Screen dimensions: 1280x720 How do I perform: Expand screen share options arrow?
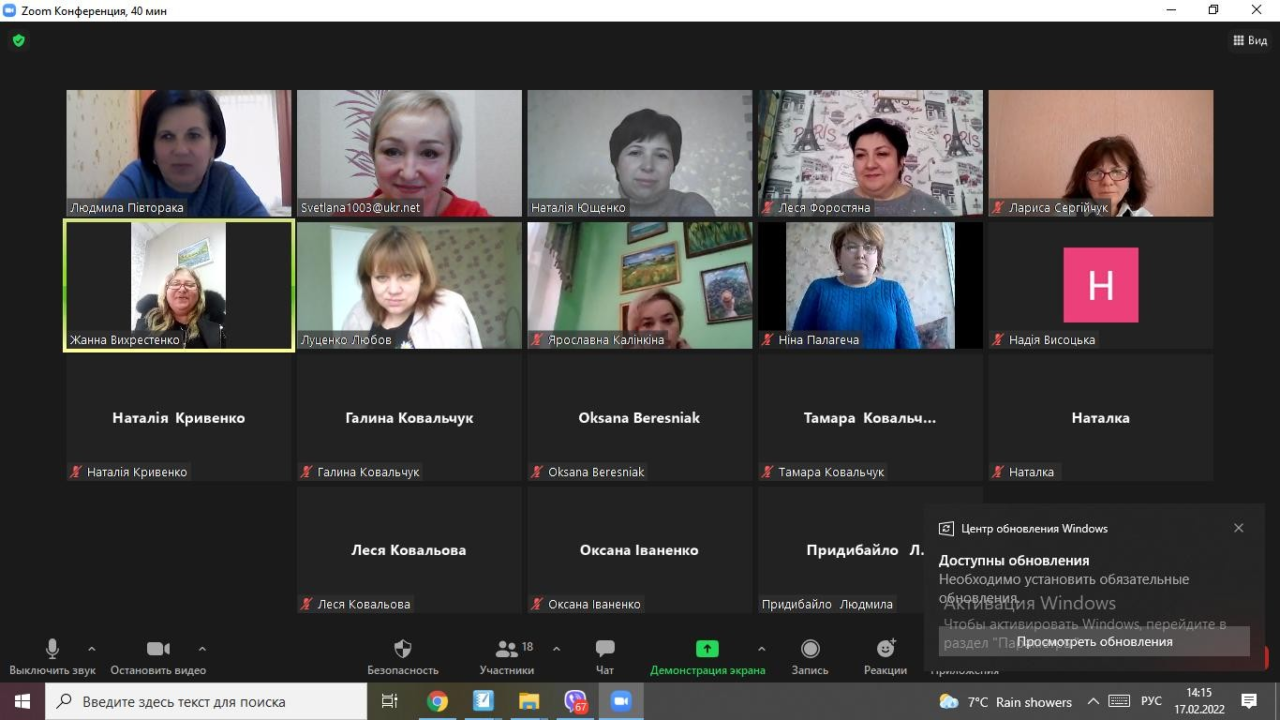(x=761, y=648)
